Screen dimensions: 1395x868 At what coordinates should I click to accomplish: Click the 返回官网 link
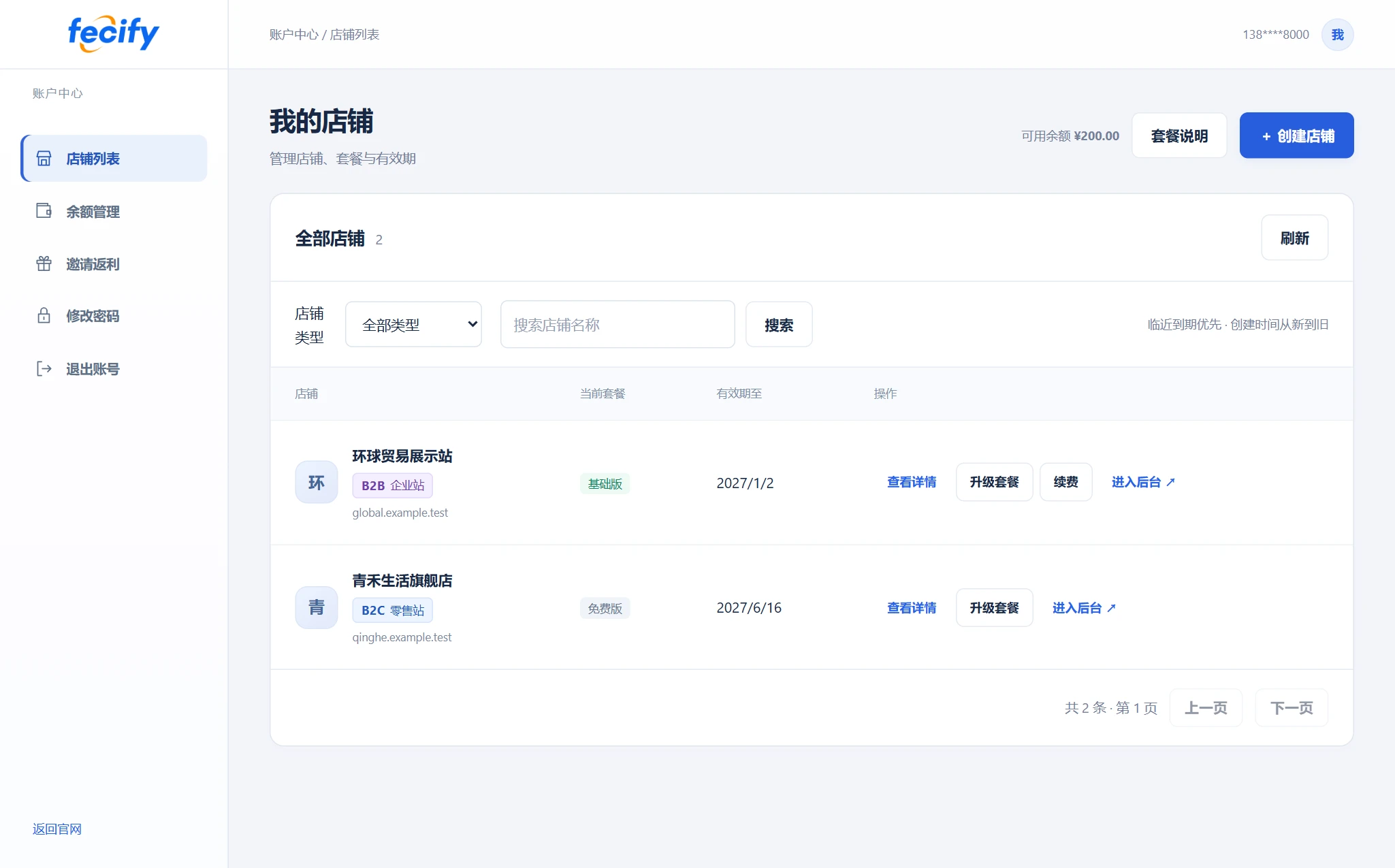tap(57, 829)
